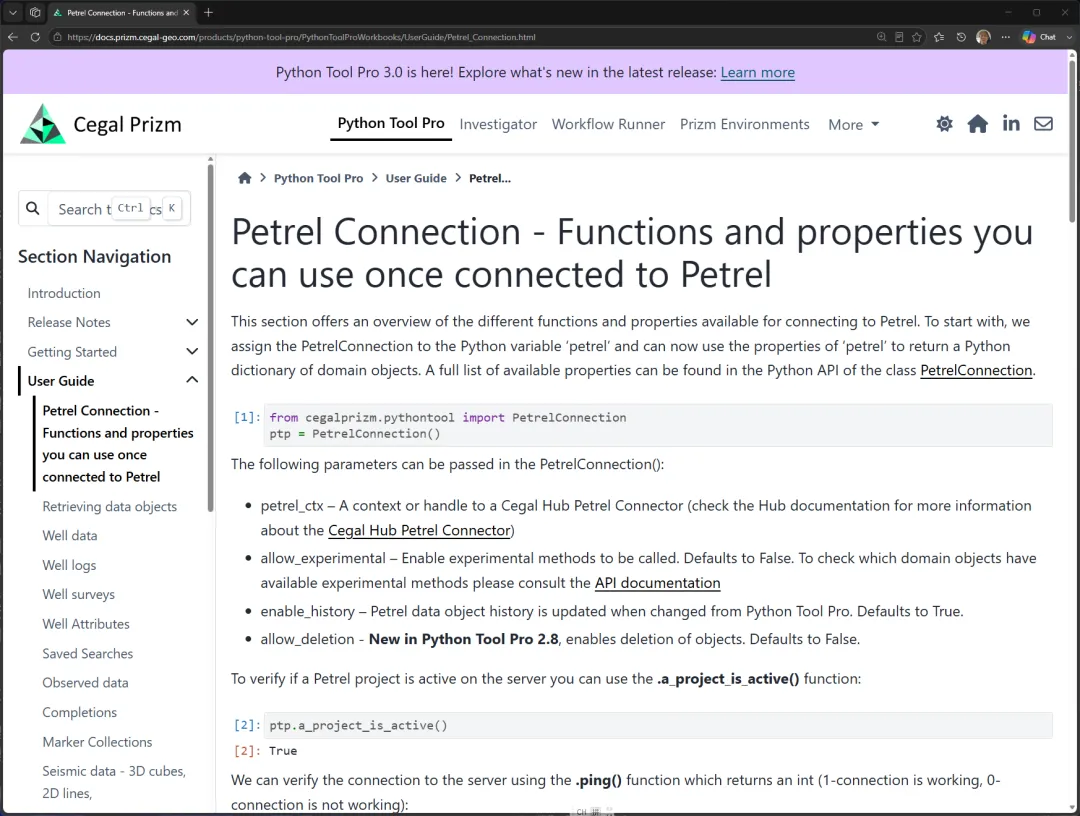Click the dropdown arrow beside Chat
This screenshot has width=1080, height=816.
1069,37
